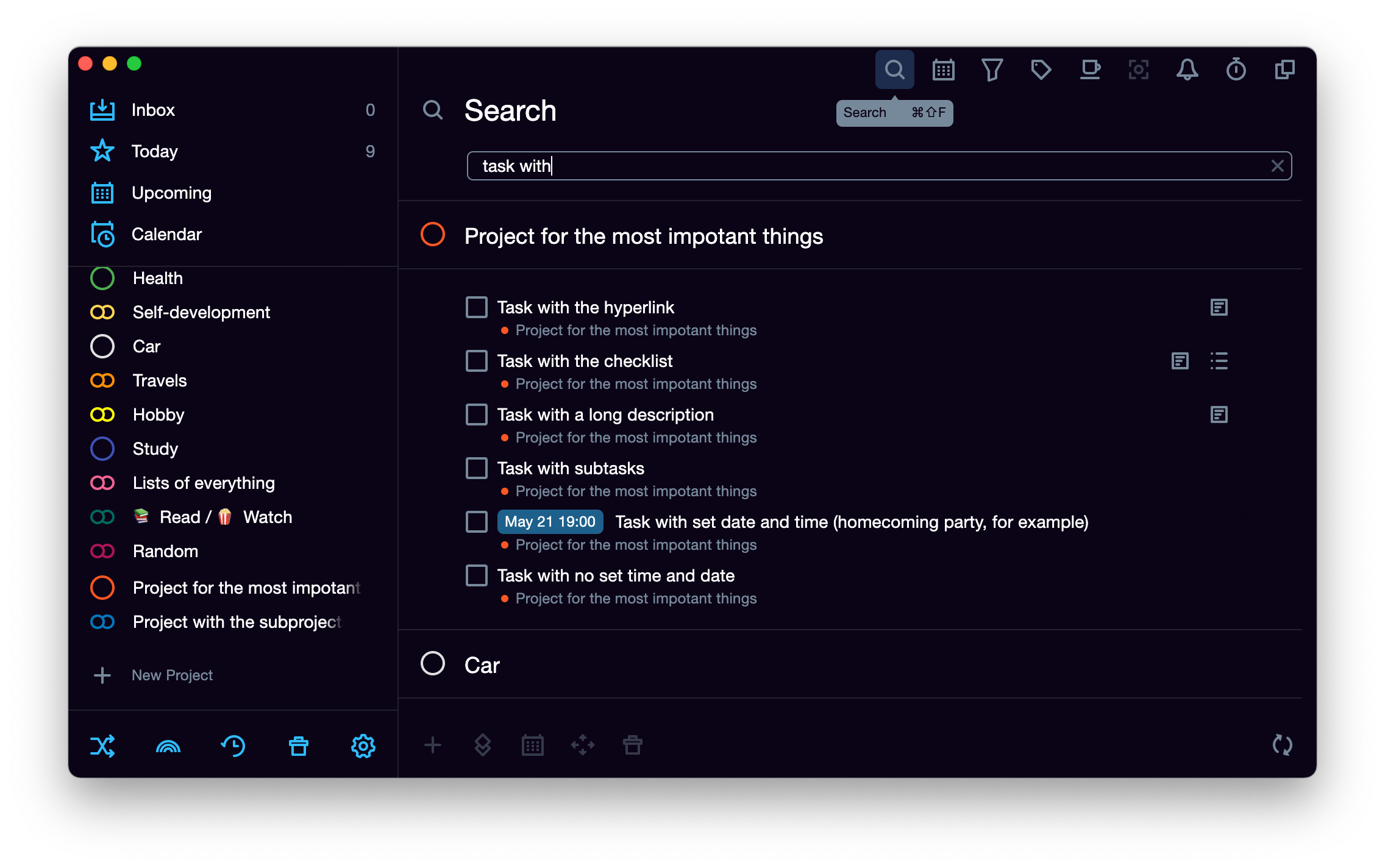Open checklist icon on Task with the checklist

1219,361
